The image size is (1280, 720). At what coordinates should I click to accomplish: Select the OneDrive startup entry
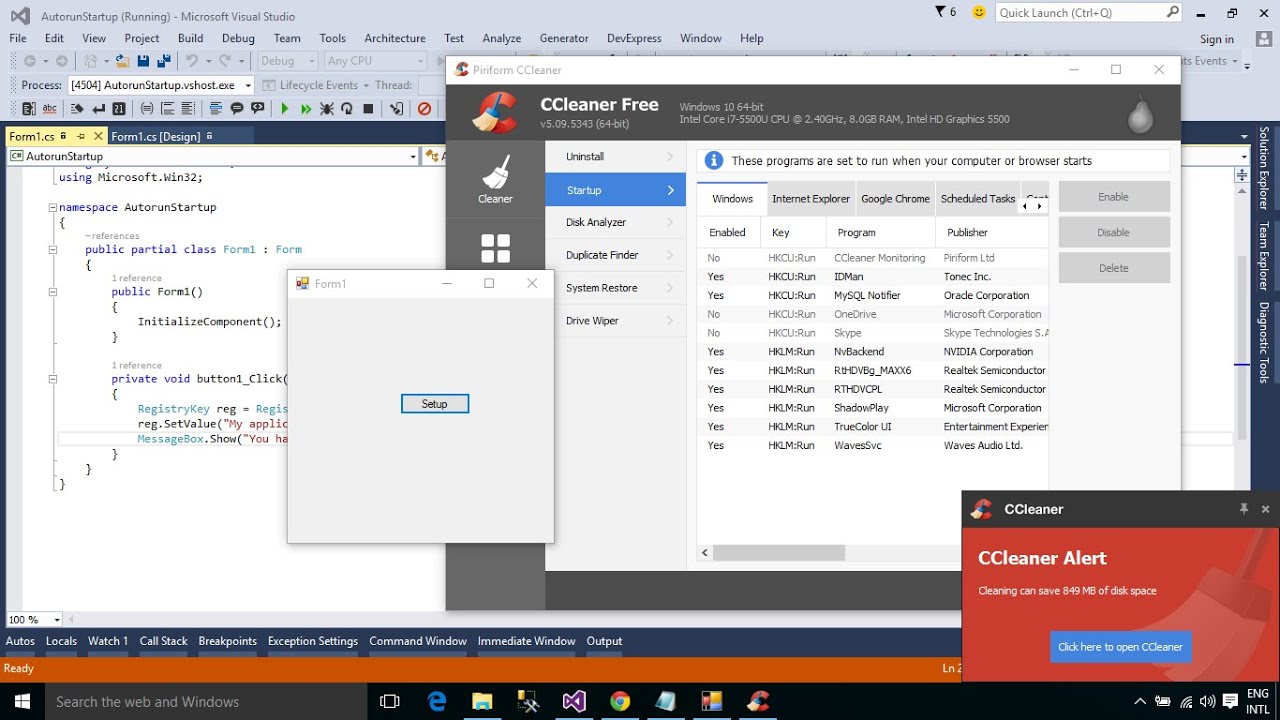tap(872, 314)
